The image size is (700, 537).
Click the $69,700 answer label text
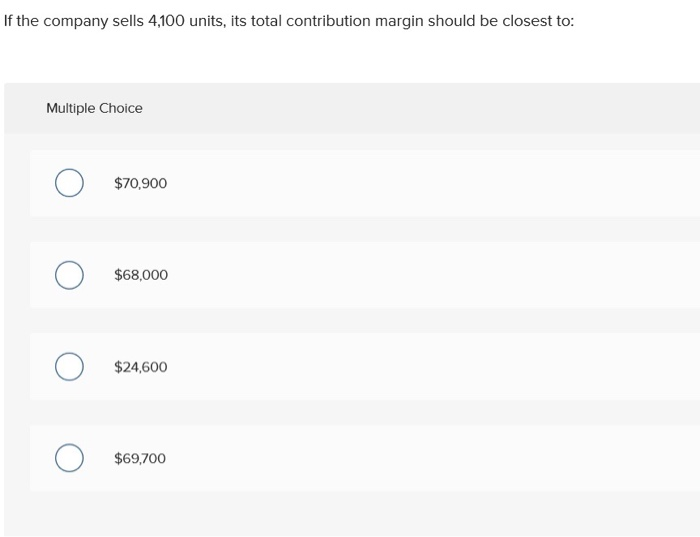pyautogui.click(x=140, y=458)
